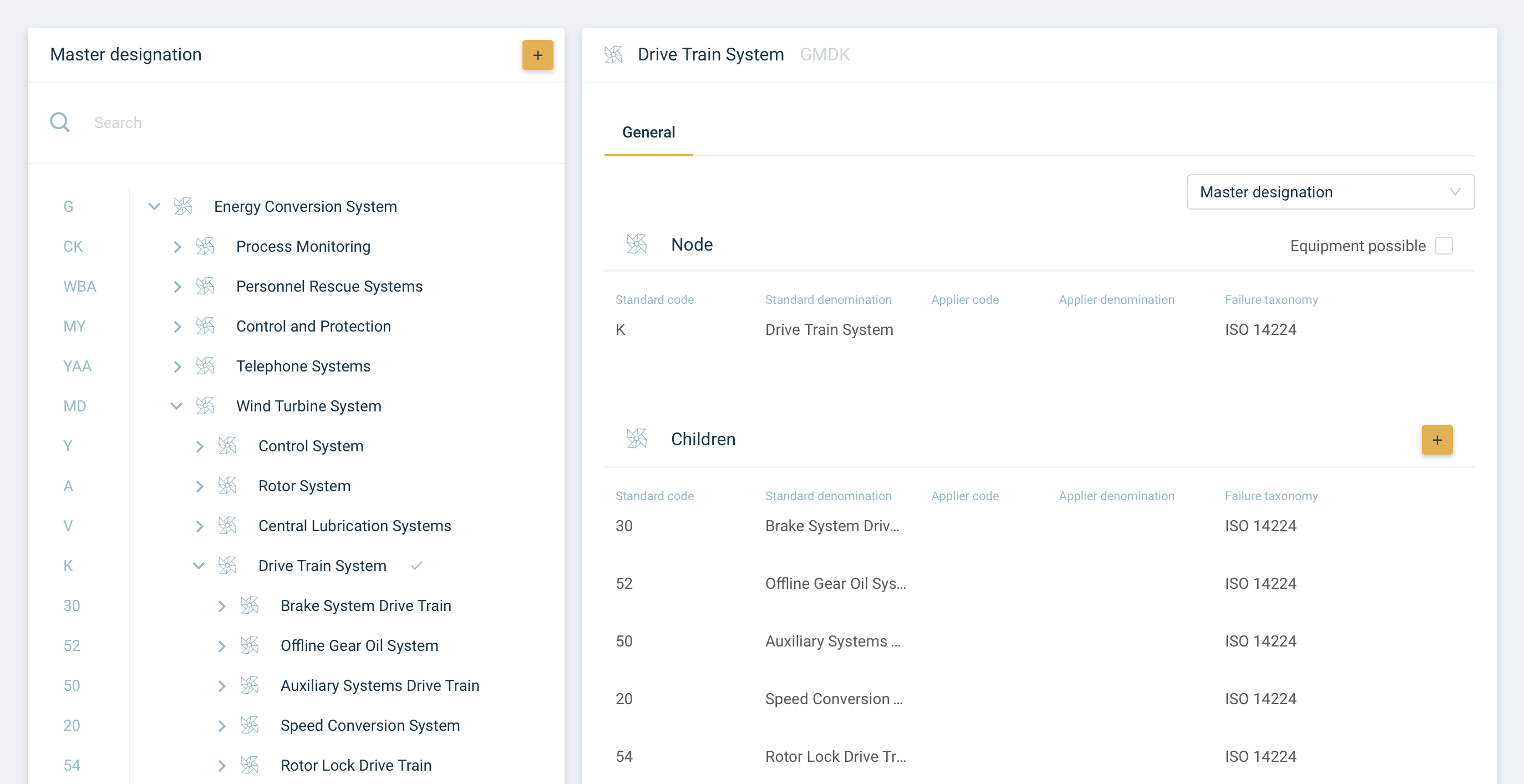The height and width of the screenshot is (784, 1524).
Task: Click the windmill icon next to Children heading
Action: [637, 439]
